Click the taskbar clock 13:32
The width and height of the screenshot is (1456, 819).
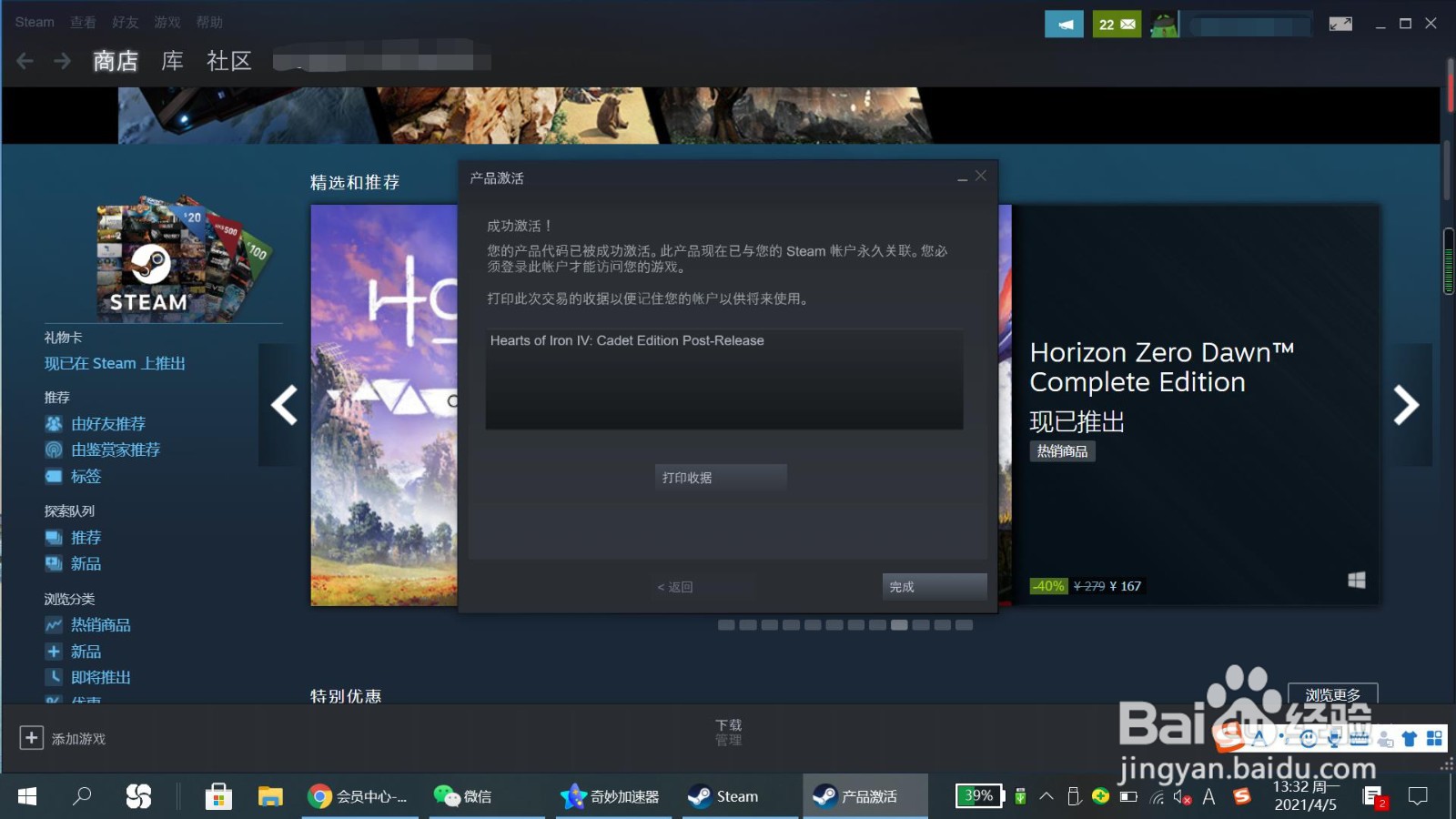pyautogui.click(x=1305, y=795)
